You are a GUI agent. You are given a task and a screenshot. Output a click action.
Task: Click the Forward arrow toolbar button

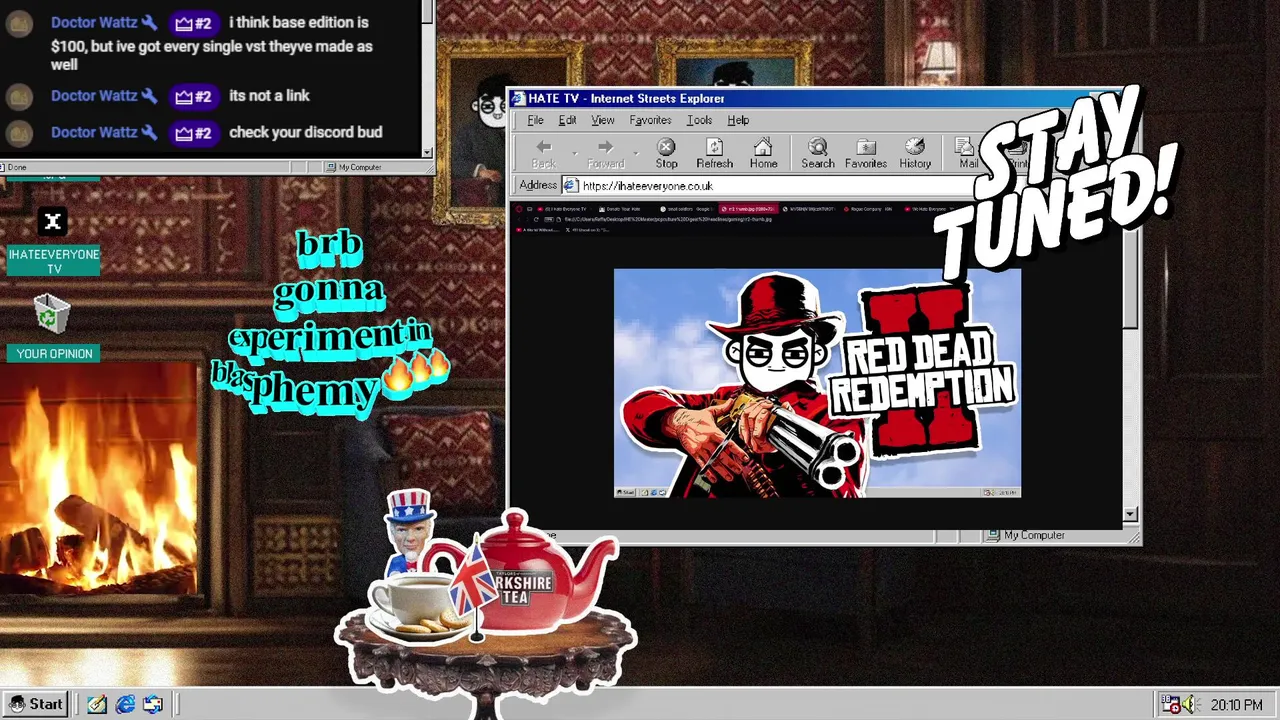click(x=605, y=148)
